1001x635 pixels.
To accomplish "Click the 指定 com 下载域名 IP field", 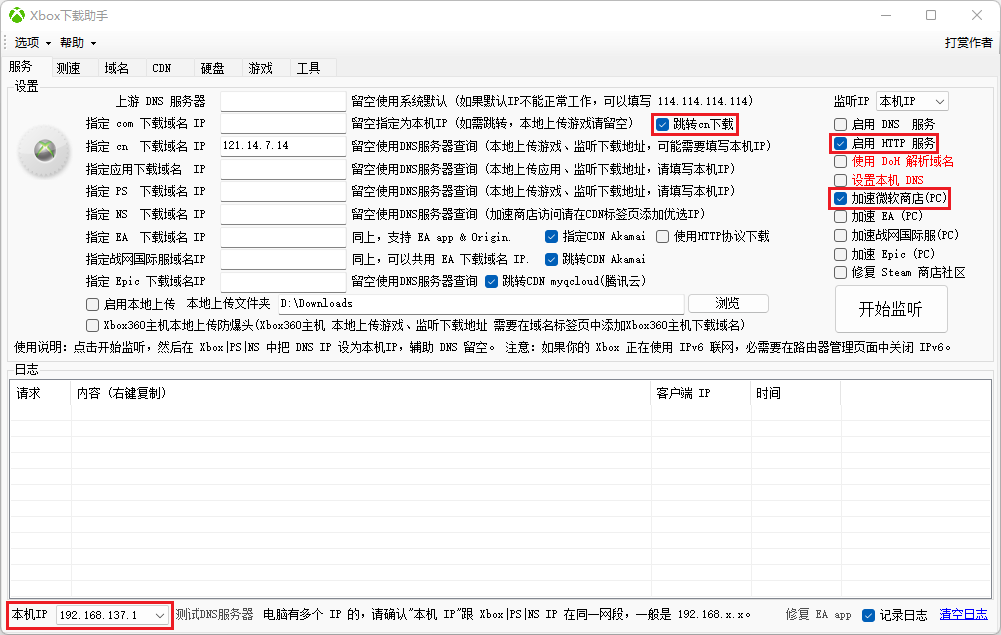I will [x=283, y=123].
